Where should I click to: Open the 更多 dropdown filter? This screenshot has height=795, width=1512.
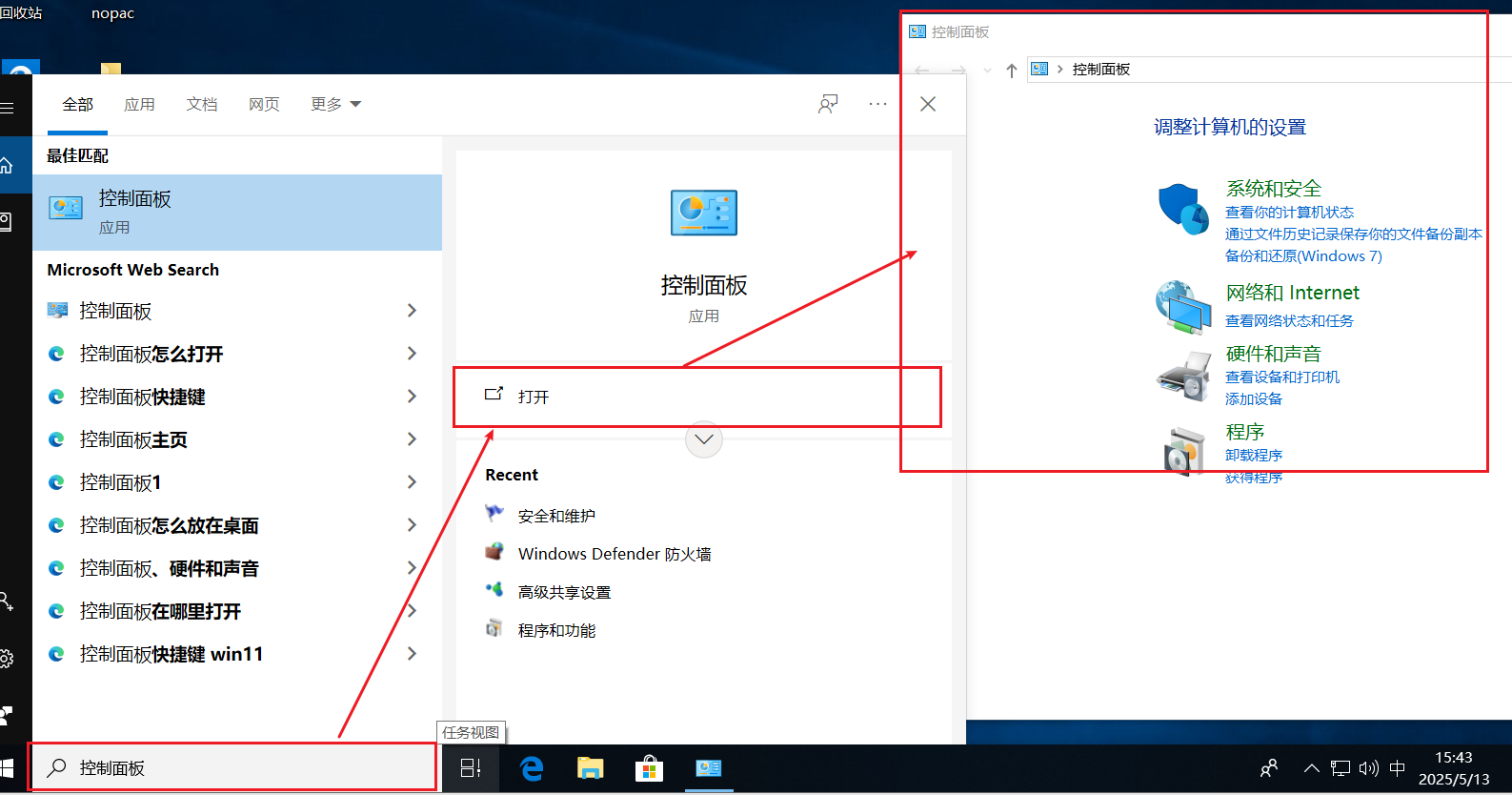point(335,104)
